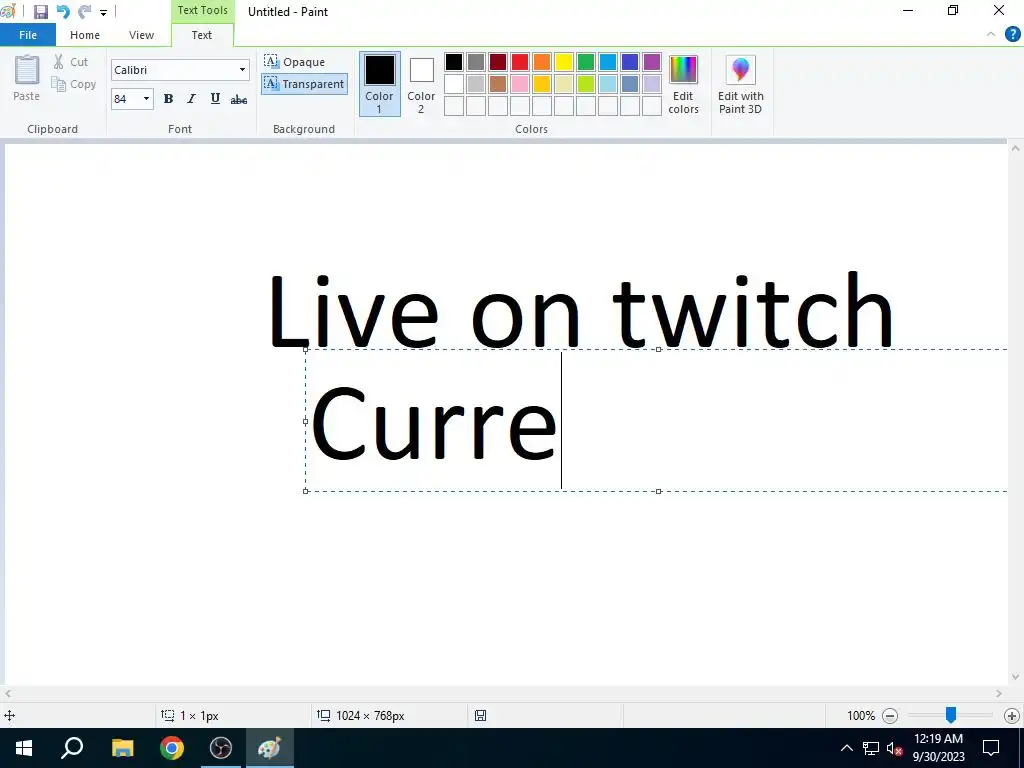Open the notification center icon

[991, 748]
